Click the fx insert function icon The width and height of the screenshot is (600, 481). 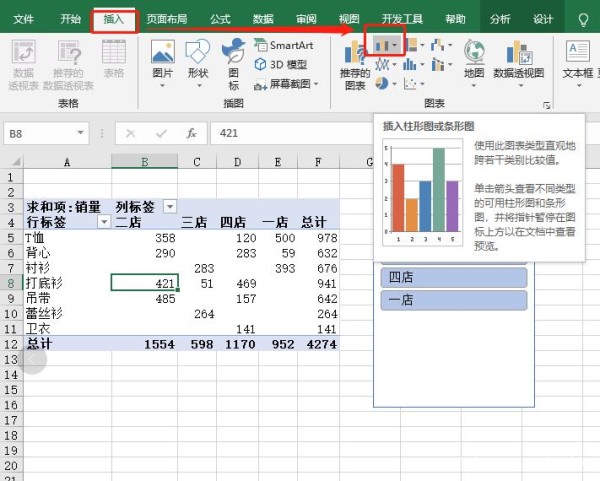[191, 133]
